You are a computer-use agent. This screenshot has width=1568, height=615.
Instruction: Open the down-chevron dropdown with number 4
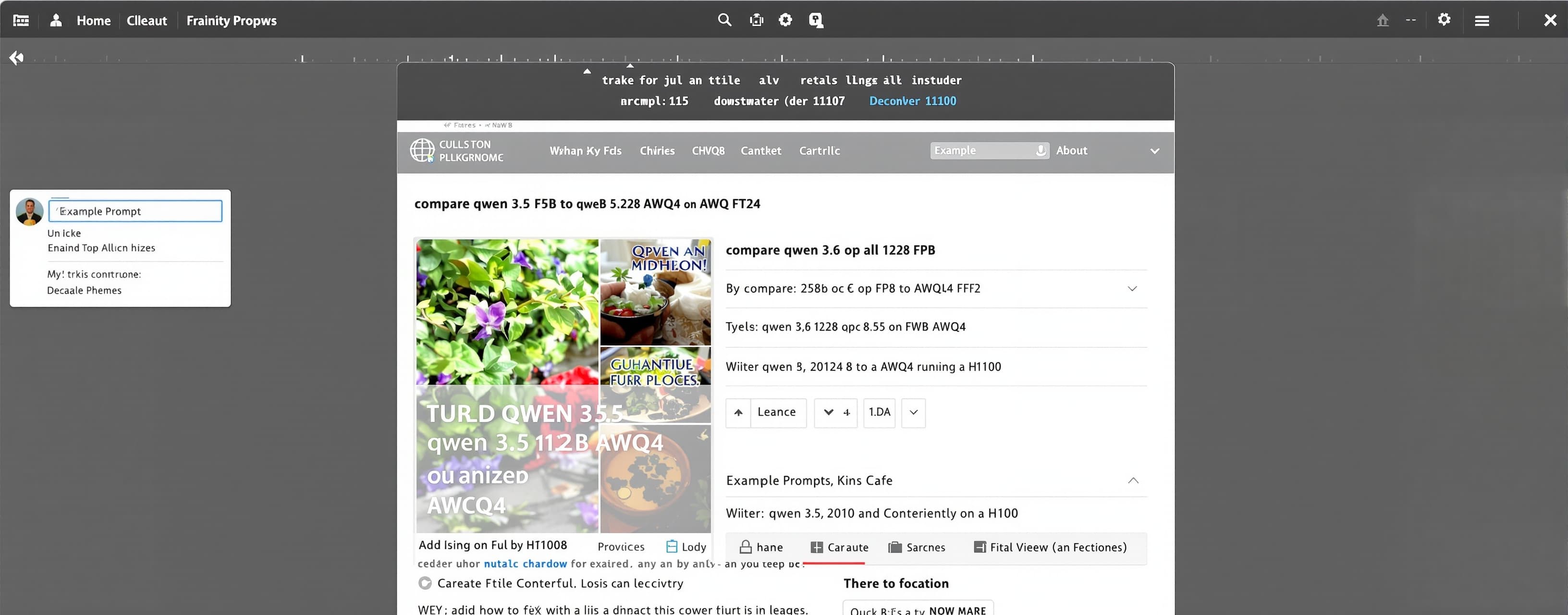click(x=836, y=413)
